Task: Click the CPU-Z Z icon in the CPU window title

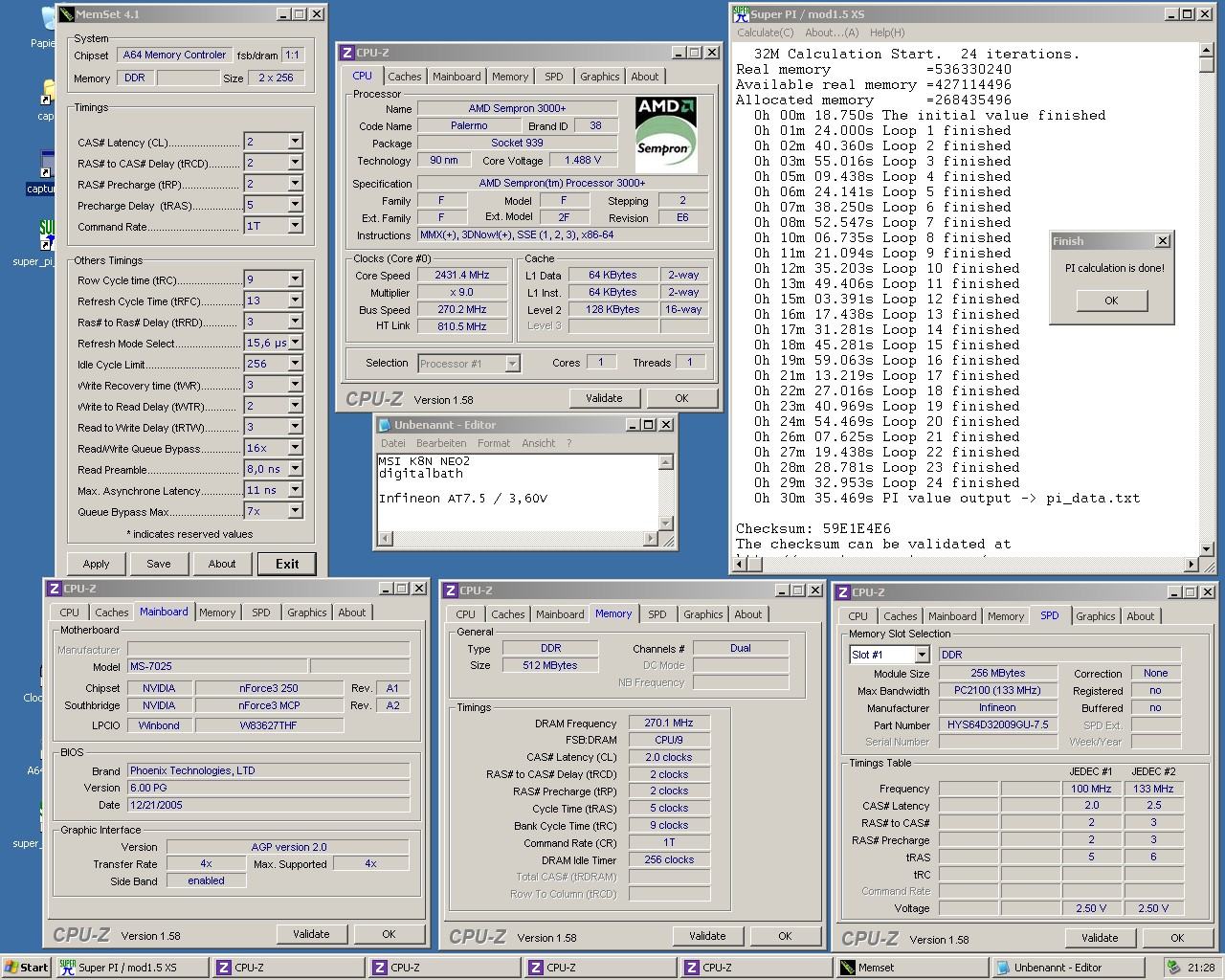Action: point(347,53)
